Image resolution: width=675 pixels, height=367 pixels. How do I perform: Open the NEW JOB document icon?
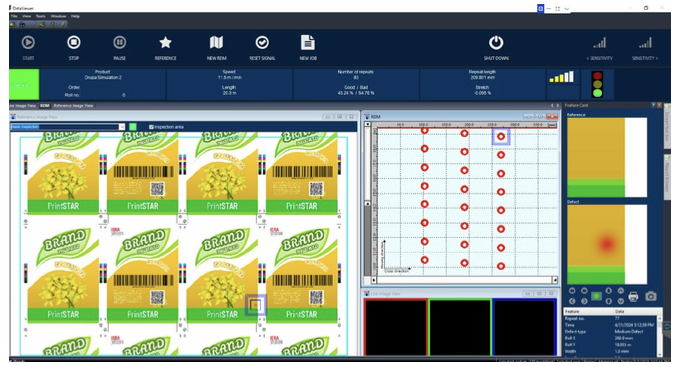point(308,43)
